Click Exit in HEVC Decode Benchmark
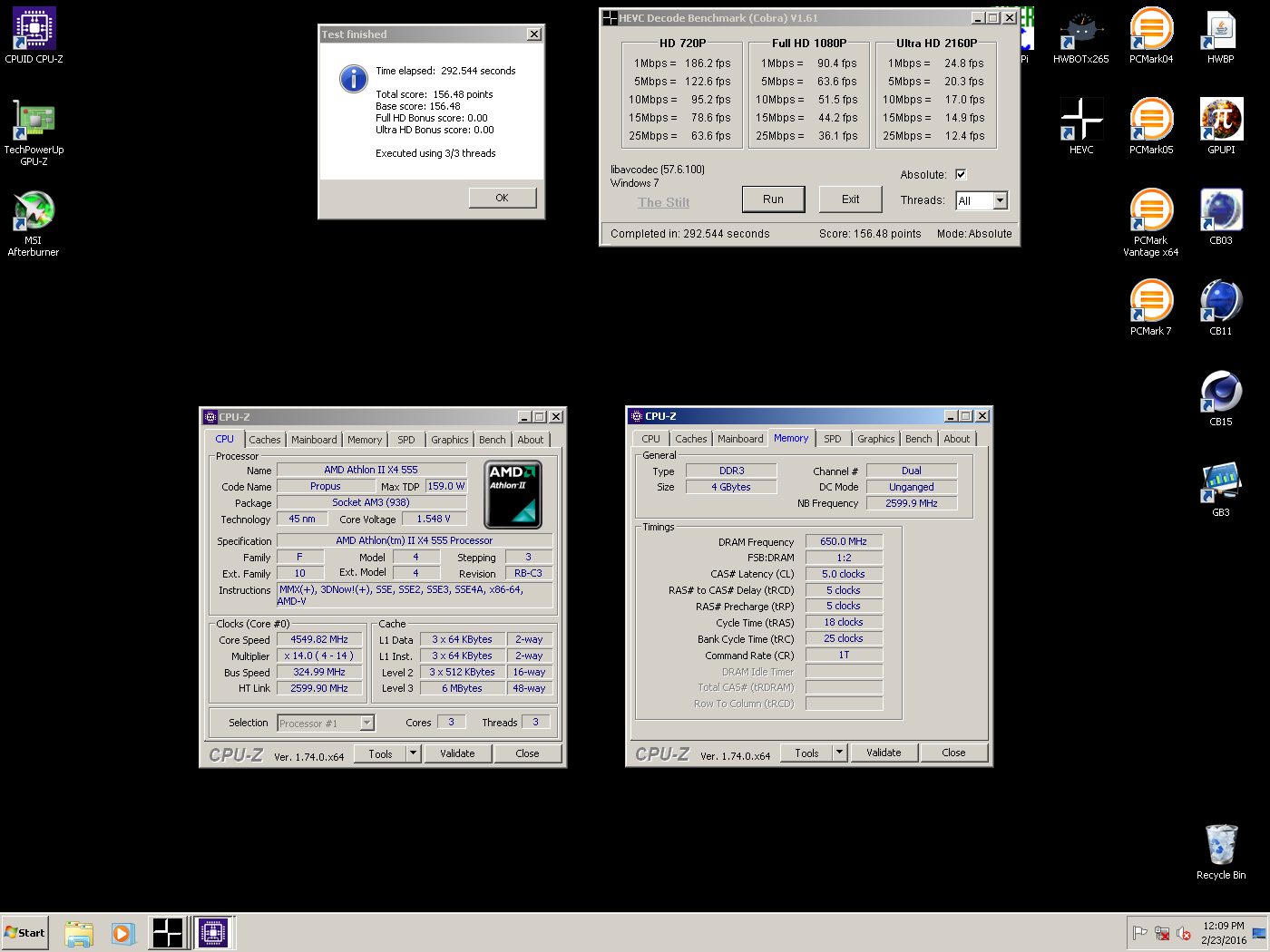Image resolution: width=1270 pixels, height=952 pixels. pos(850,199)
